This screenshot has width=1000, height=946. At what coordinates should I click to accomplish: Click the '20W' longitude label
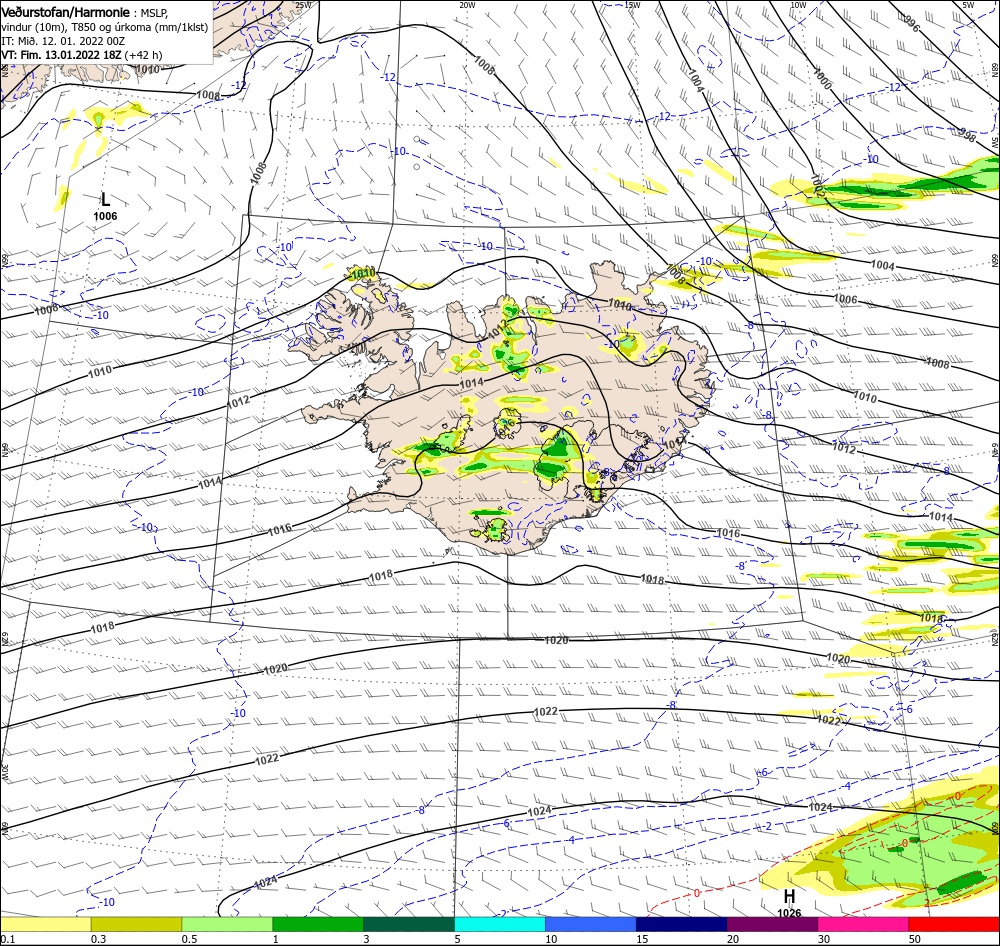click(x=467, y=5)
